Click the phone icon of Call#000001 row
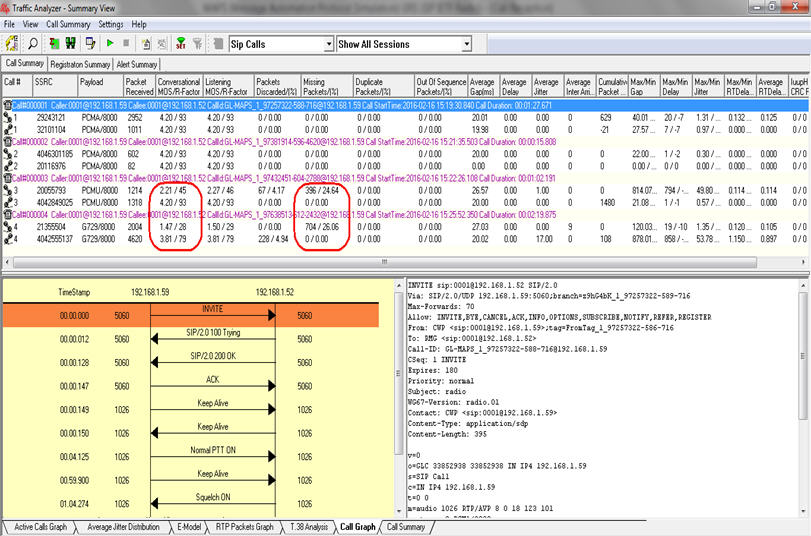 tap(8, 104)
